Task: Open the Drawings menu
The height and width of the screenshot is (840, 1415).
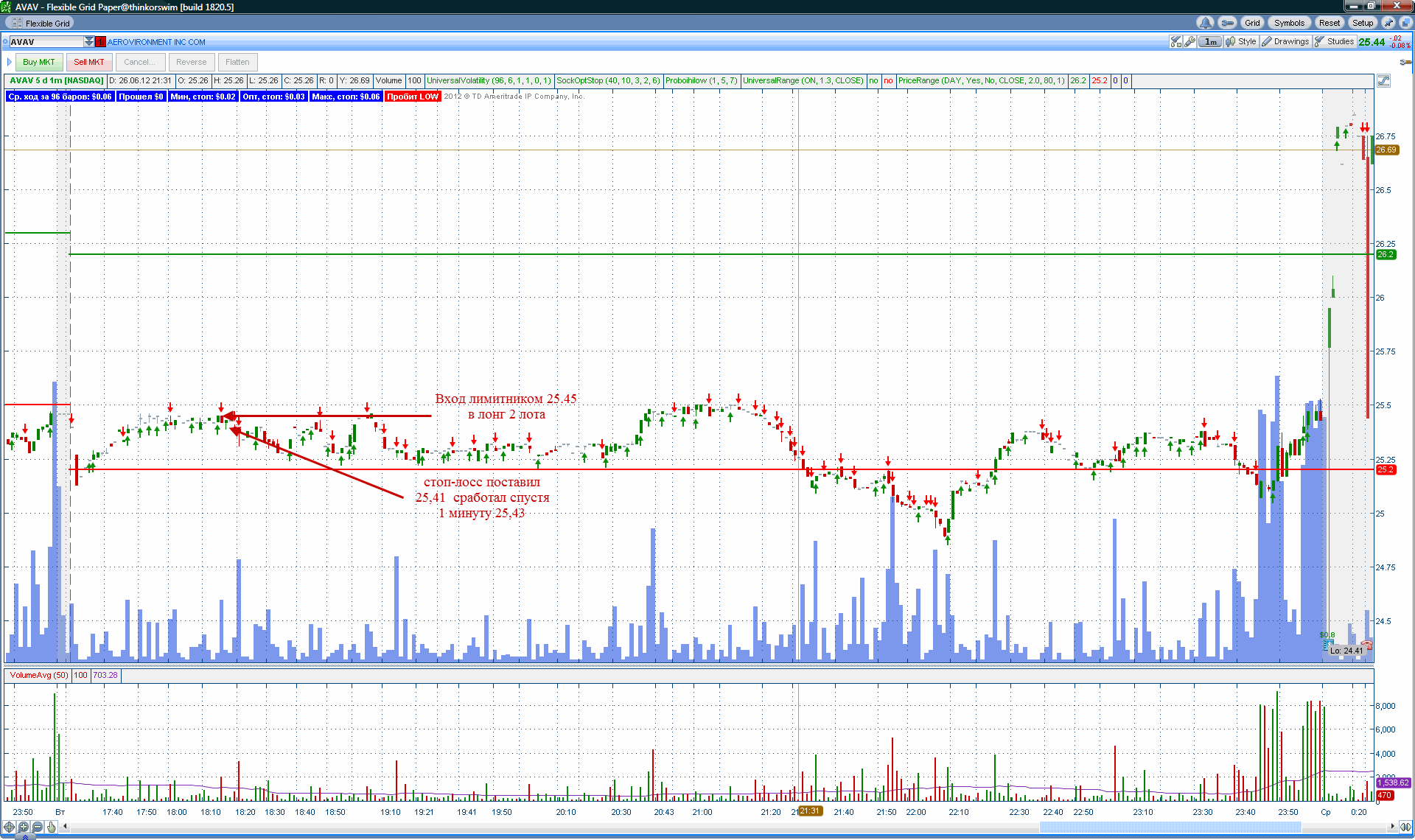Action: click(1285, 42)
